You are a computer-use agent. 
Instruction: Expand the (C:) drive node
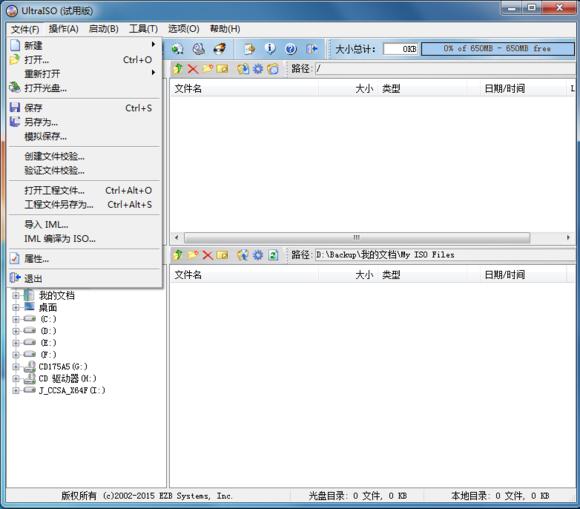click(16, 319)
